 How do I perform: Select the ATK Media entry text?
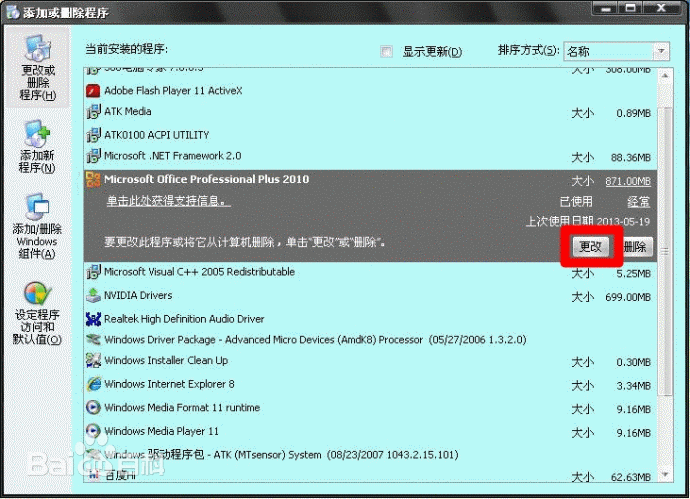coord(128,111)
